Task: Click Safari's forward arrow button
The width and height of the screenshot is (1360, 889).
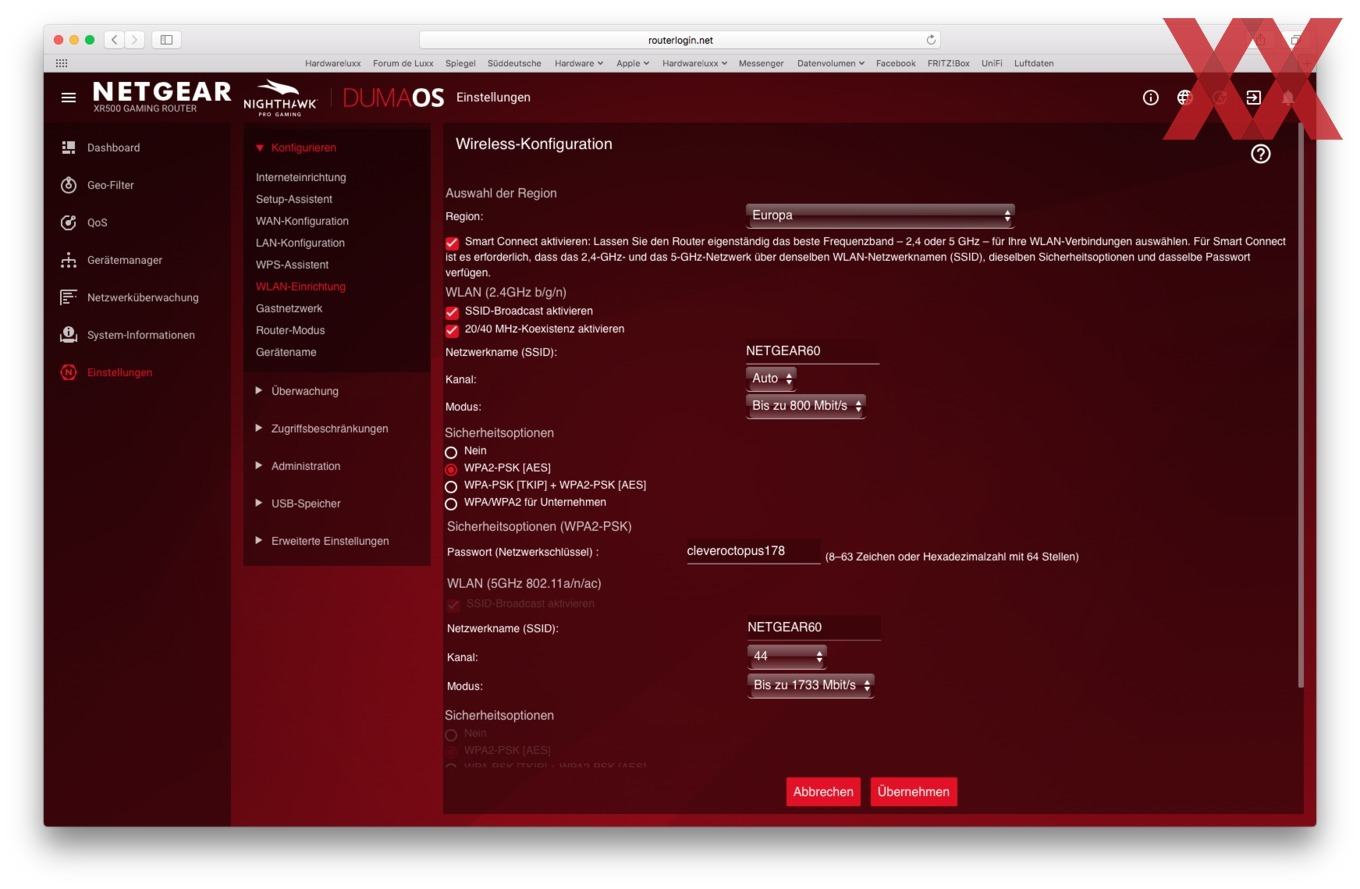Action: [135, 40]
